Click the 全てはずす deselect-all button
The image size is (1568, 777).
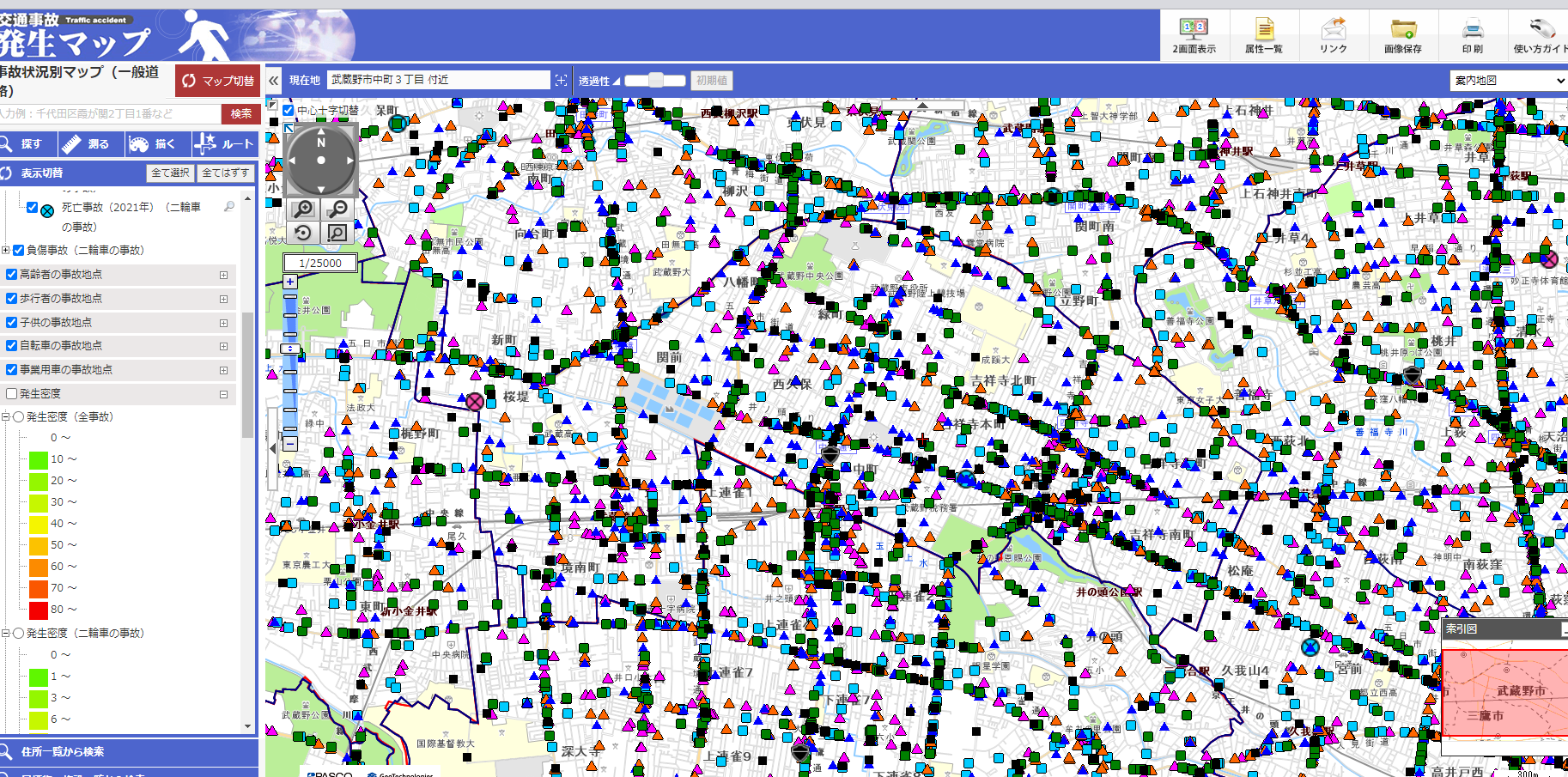click(x=225, y=173)
